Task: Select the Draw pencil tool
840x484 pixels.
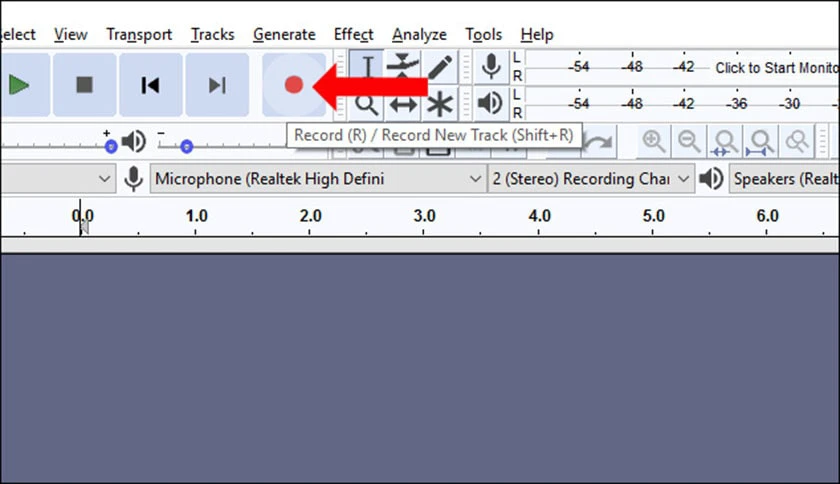Action: [440, 67]
